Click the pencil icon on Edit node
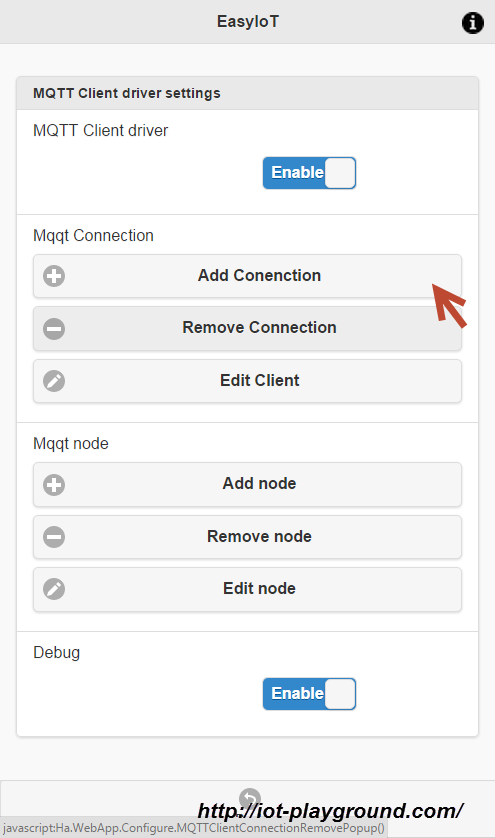 pyautogui.click(x=54, y=589)
